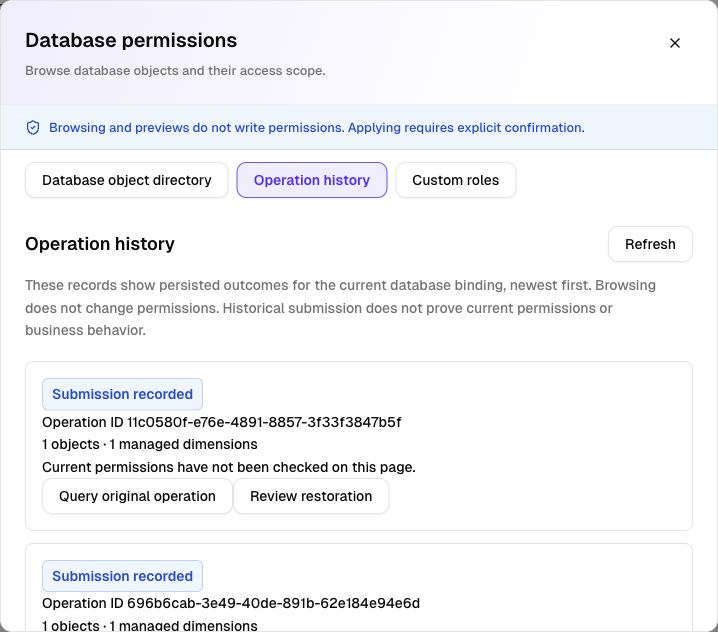
Task: Click first Submission recorded status badge
Action: click(x=122, y=394)
